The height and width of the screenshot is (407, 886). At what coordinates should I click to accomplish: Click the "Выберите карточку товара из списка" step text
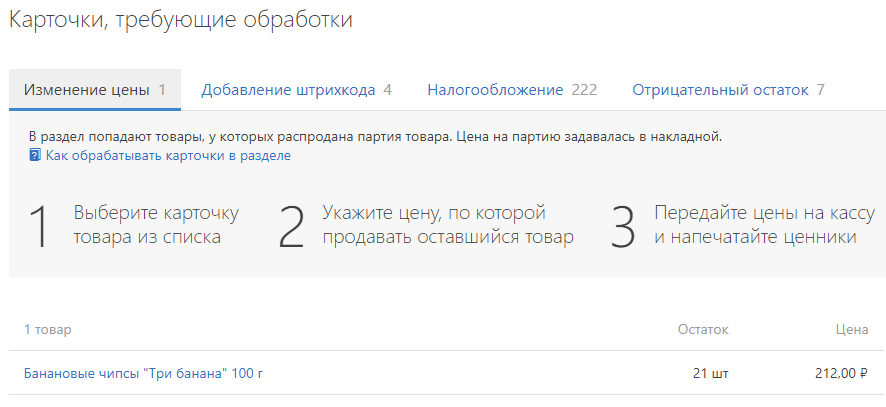point(156,225)
